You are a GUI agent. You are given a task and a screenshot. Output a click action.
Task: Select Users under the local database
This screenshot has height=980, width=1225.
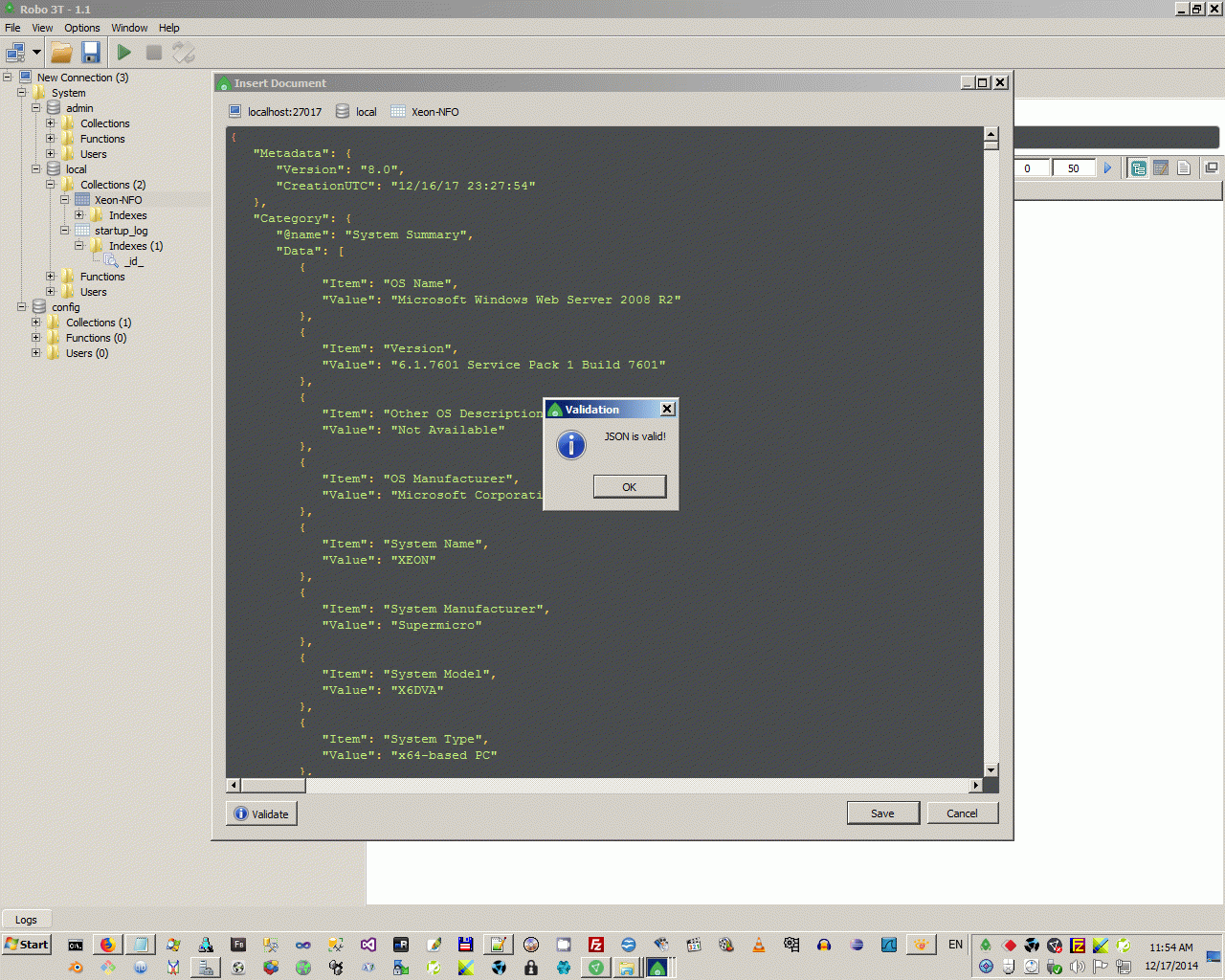tap(93, 292)
